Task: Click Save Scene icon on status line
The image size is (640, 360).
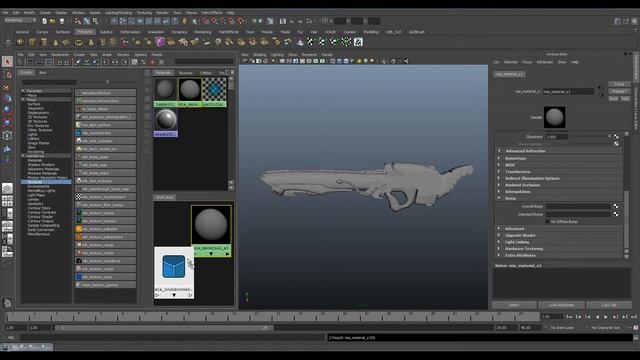Action: (62, 21)
